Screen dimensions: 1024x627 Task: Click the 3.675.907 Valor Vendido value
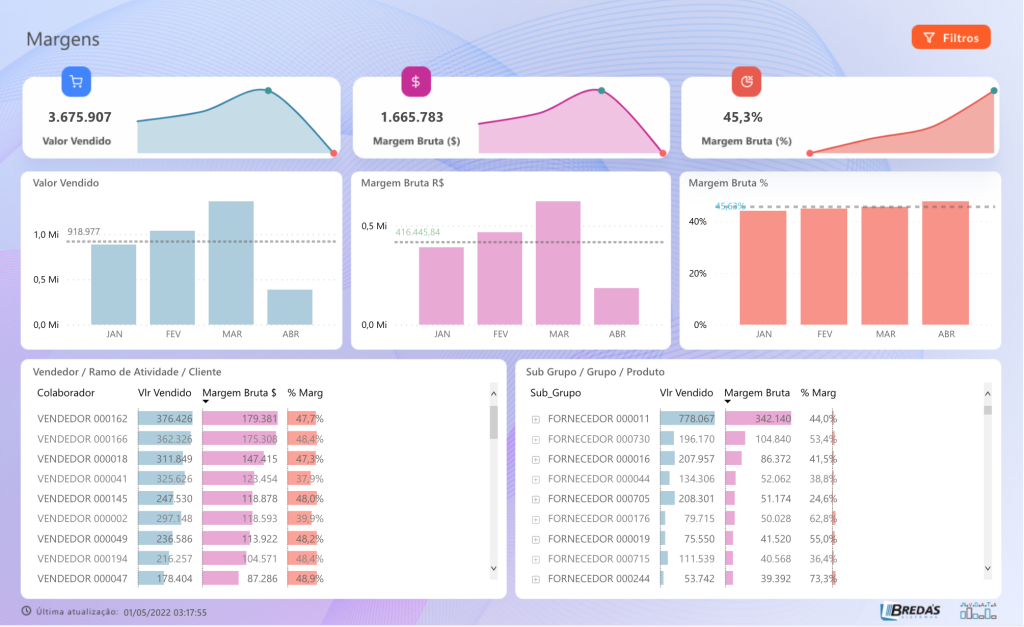coord(80,118)
